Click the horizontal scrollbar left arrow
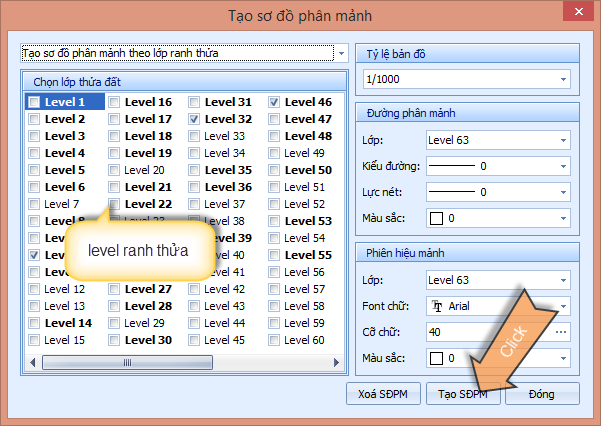The width and height of the screenshot is (601, 426). click(31, 363)
